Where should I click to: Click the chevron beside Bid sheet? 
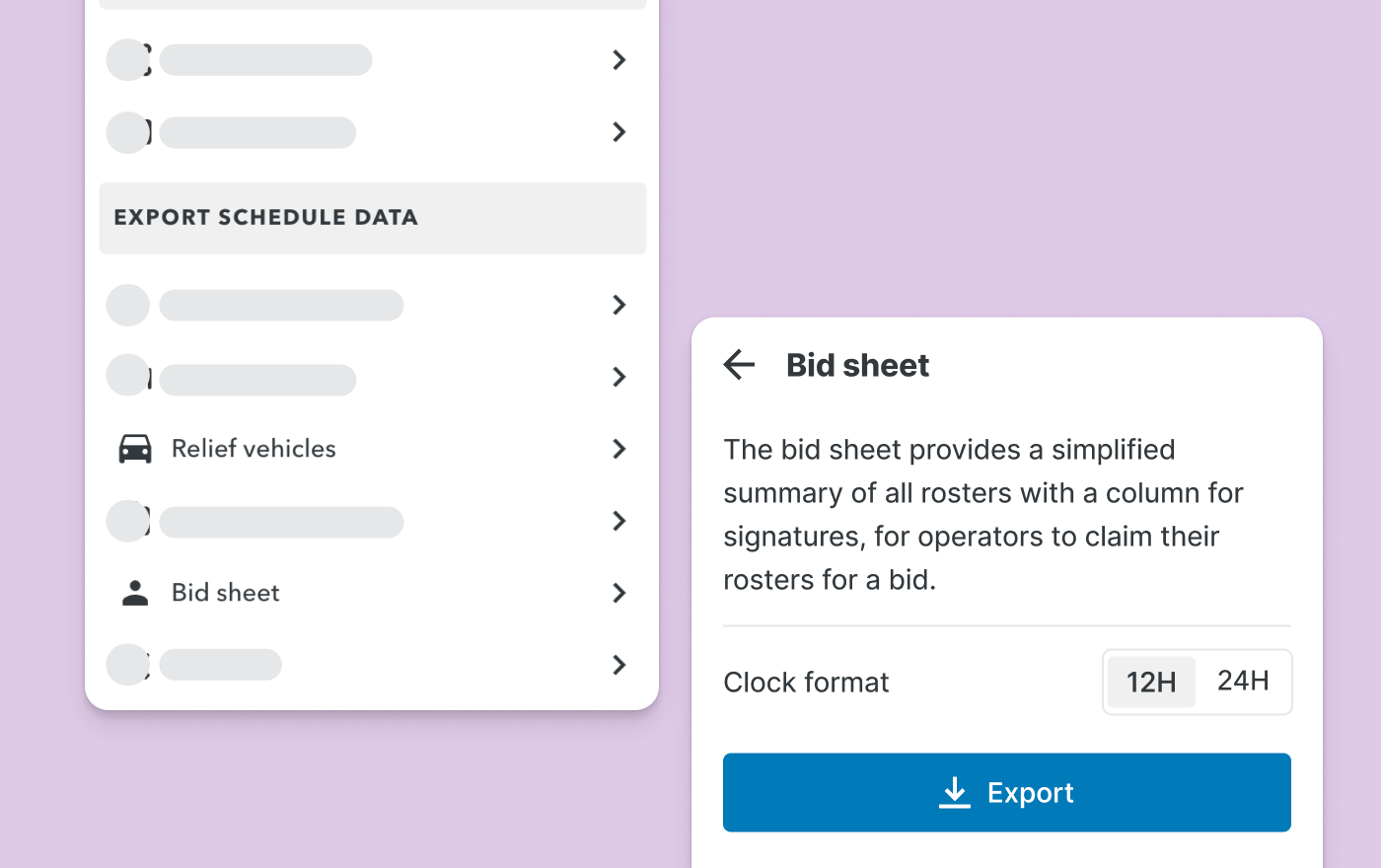pos(618,593)
